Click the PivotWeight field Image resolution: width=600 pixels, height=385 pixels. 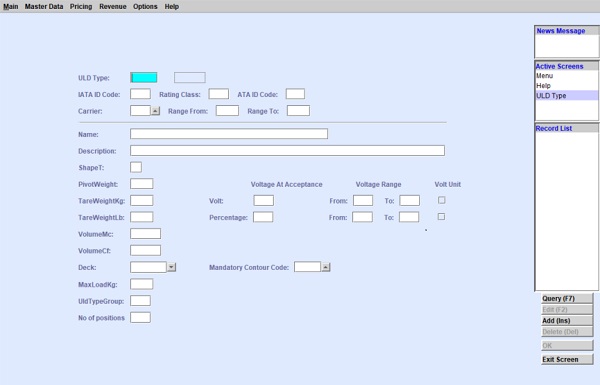[x=142, y=184]
